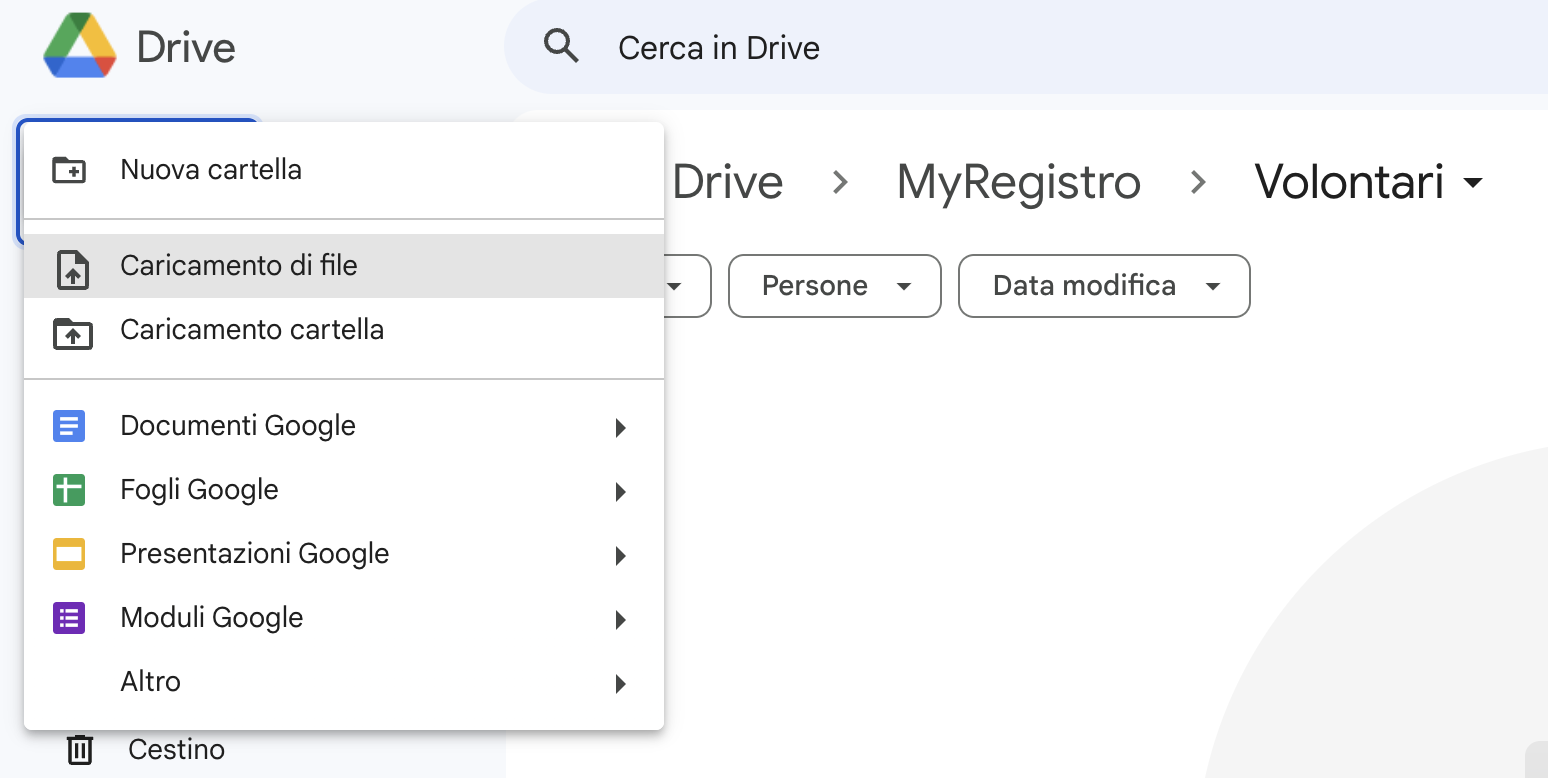
Task: Click the file upload icon
Action: tap(72, 270)
